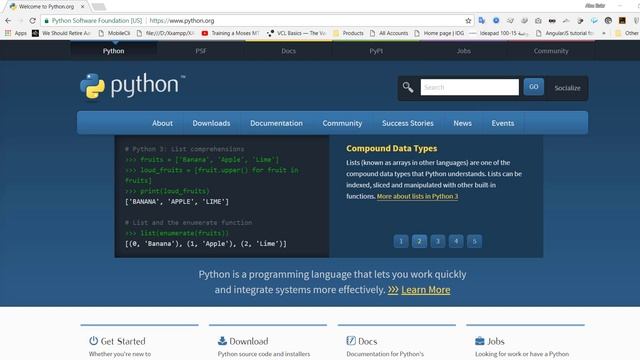
Task: Bookmark this page with the star icon
Action: pos(468,20)
